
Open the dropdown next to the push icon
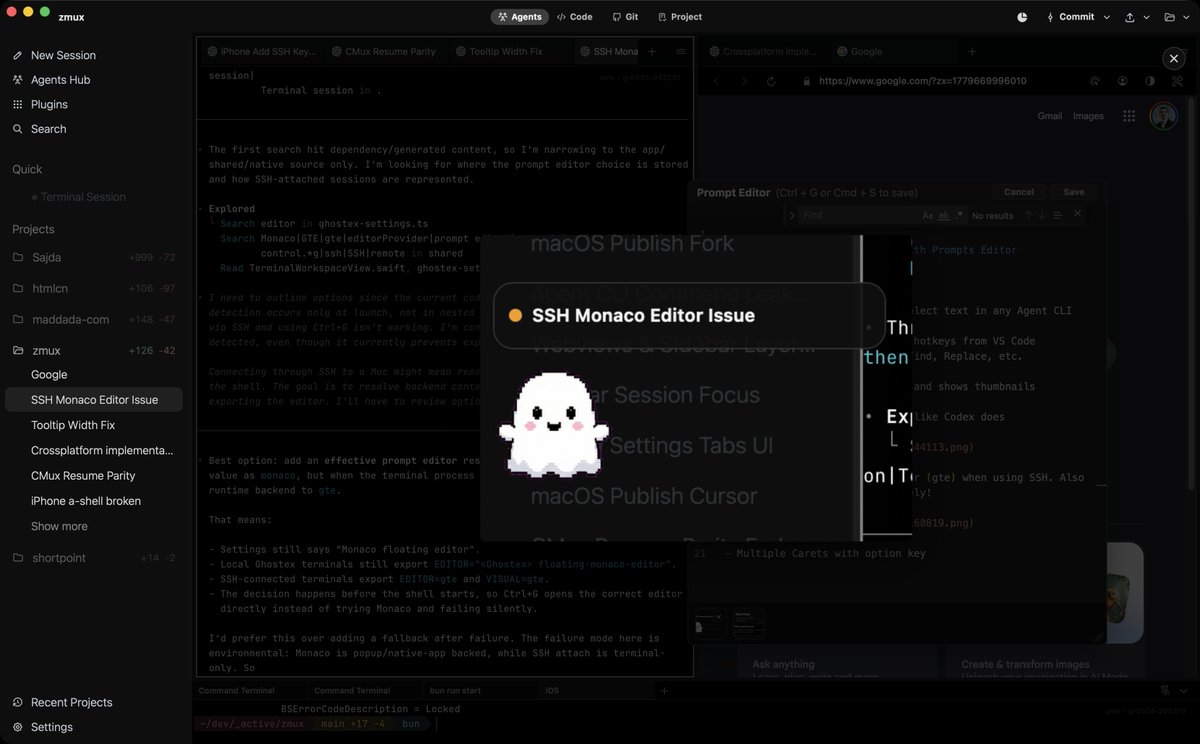pos(1146,17)
